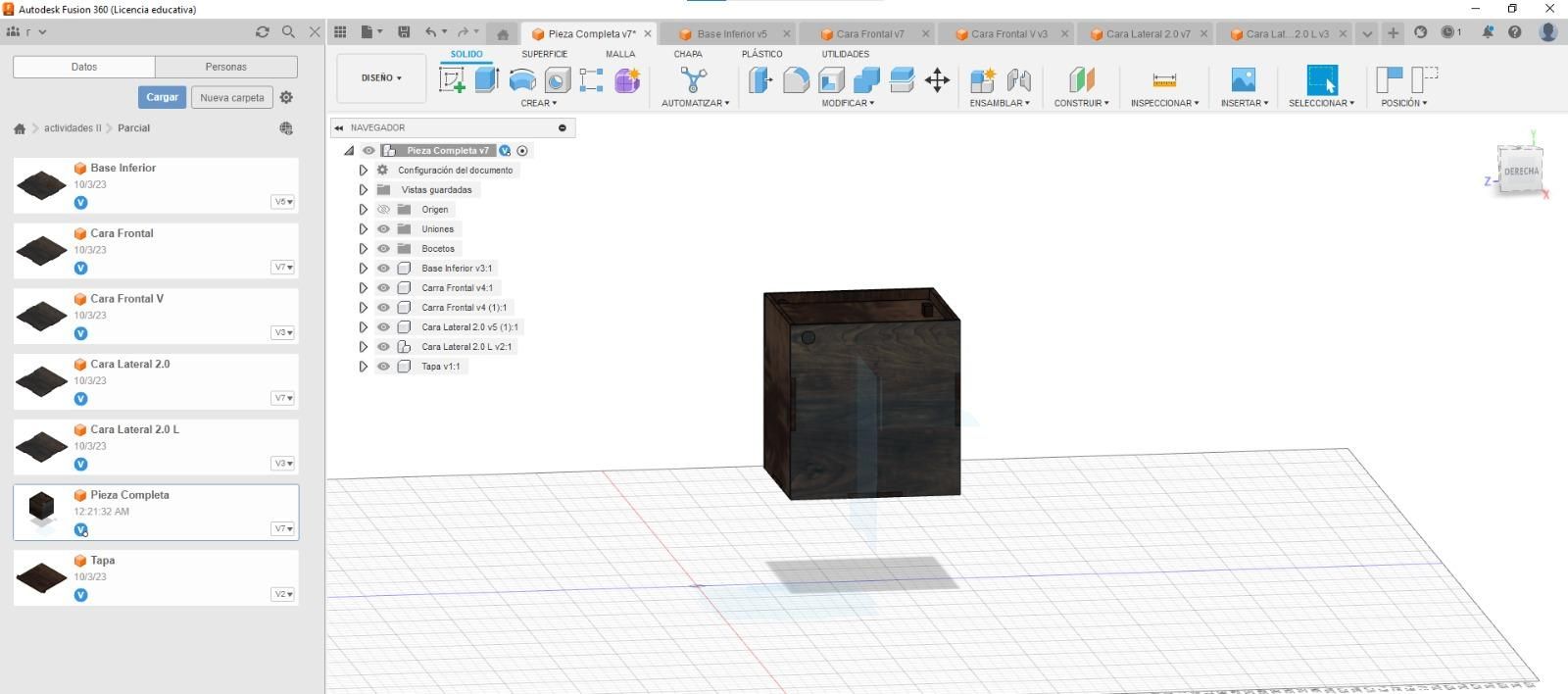This screenshot has width=1568, height=694.
Task: Expand Configuración del documento node
Action: tap(364, 170)
